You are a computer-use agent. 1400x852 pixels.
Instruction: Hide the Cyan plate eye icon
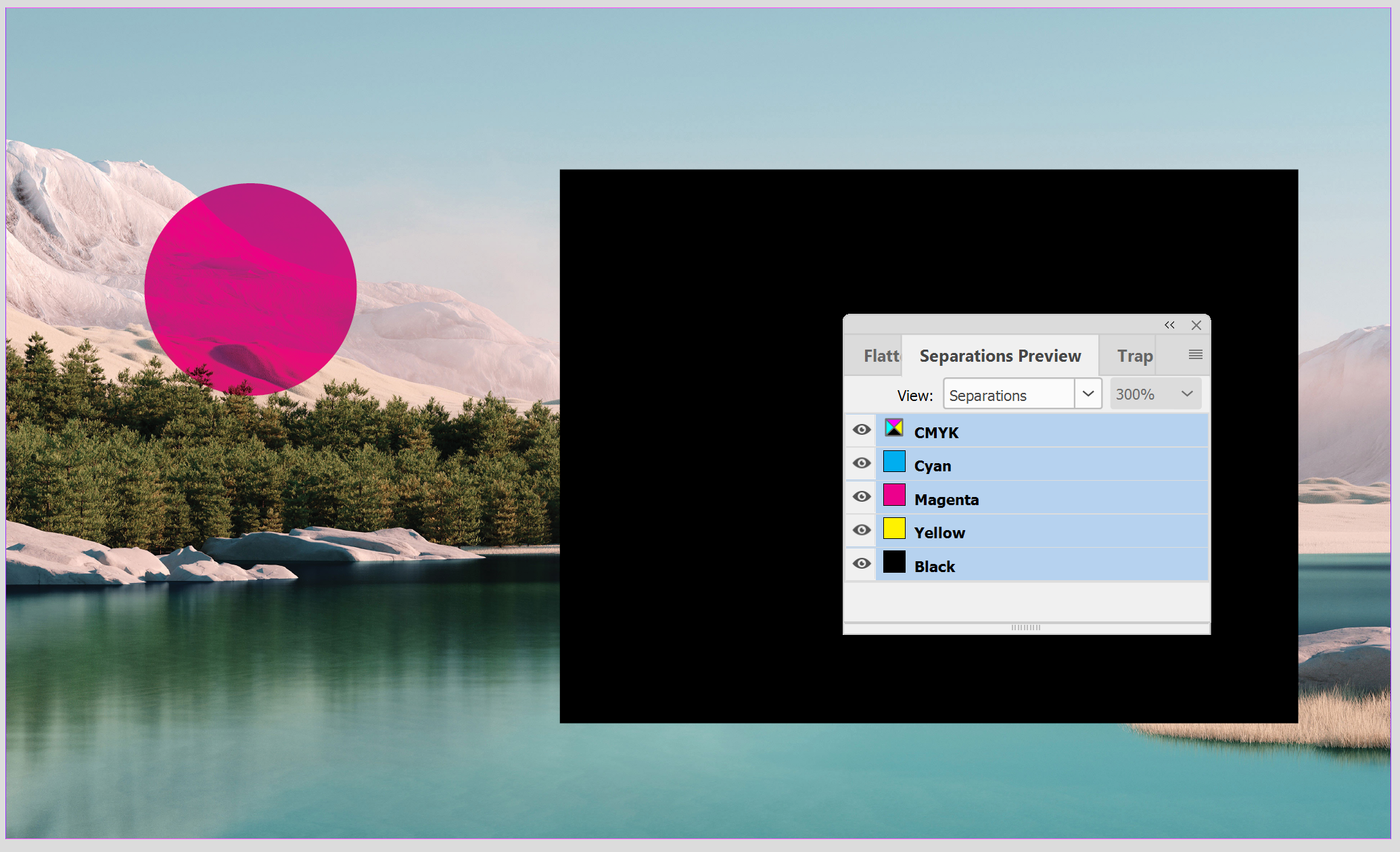pos(862,463)
